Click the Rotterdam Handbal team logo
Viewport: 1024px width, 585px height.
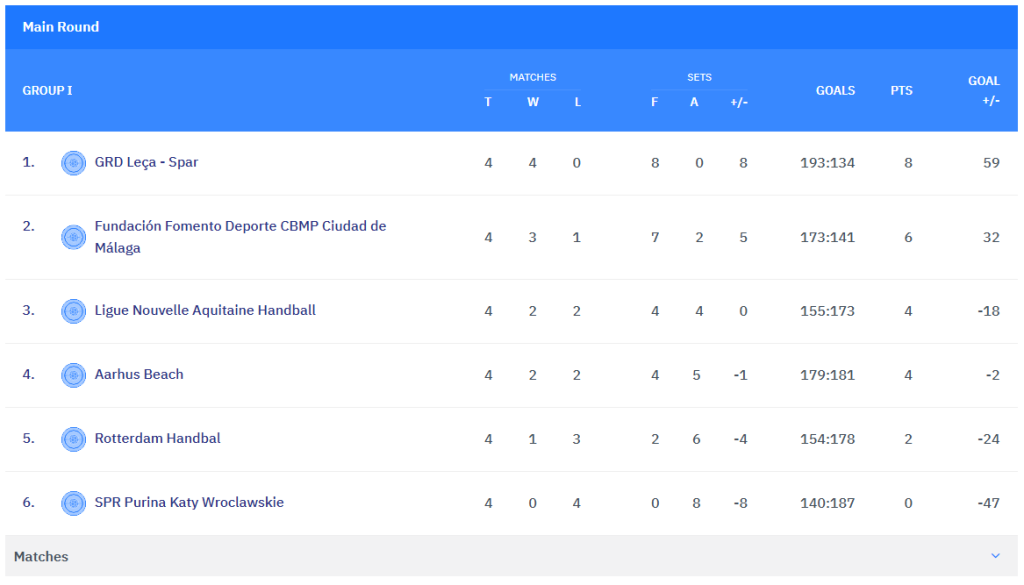(x=73, y=439)
